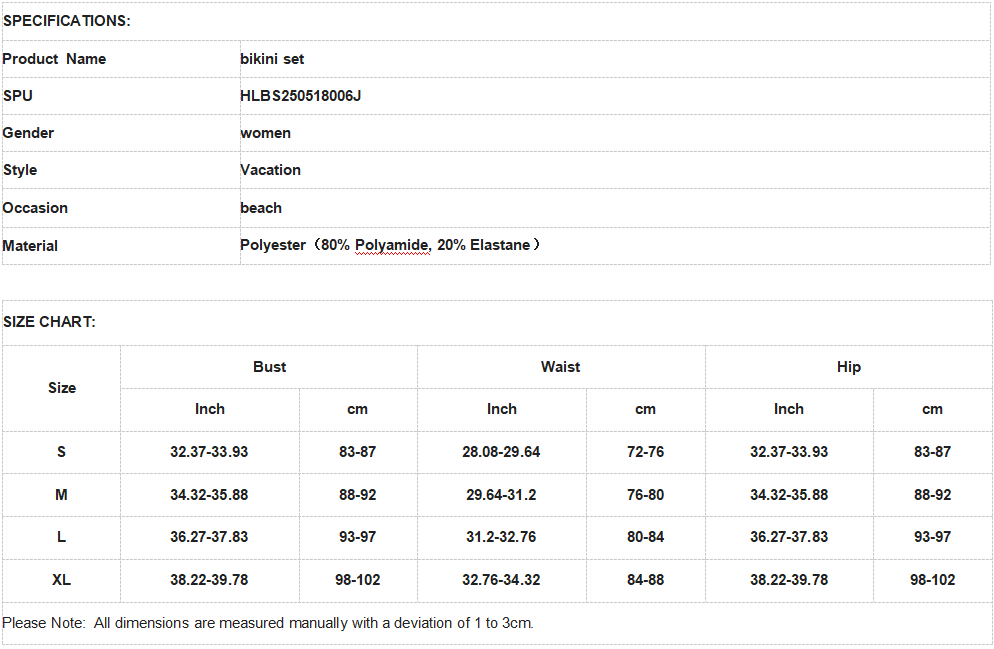994x649 pixels.
Task: Click the SPU code HLBS250518006J
Action: pos(300,96)
